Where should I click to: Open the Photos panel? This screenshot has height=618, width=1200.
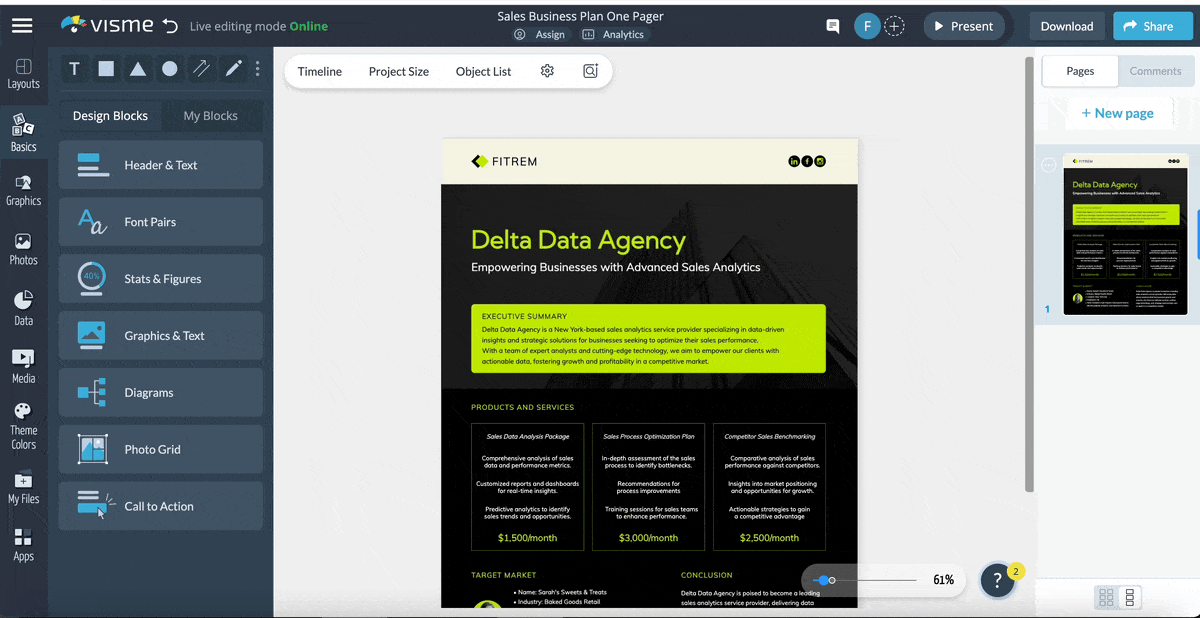pyautogui.click(x=24, y=248)
